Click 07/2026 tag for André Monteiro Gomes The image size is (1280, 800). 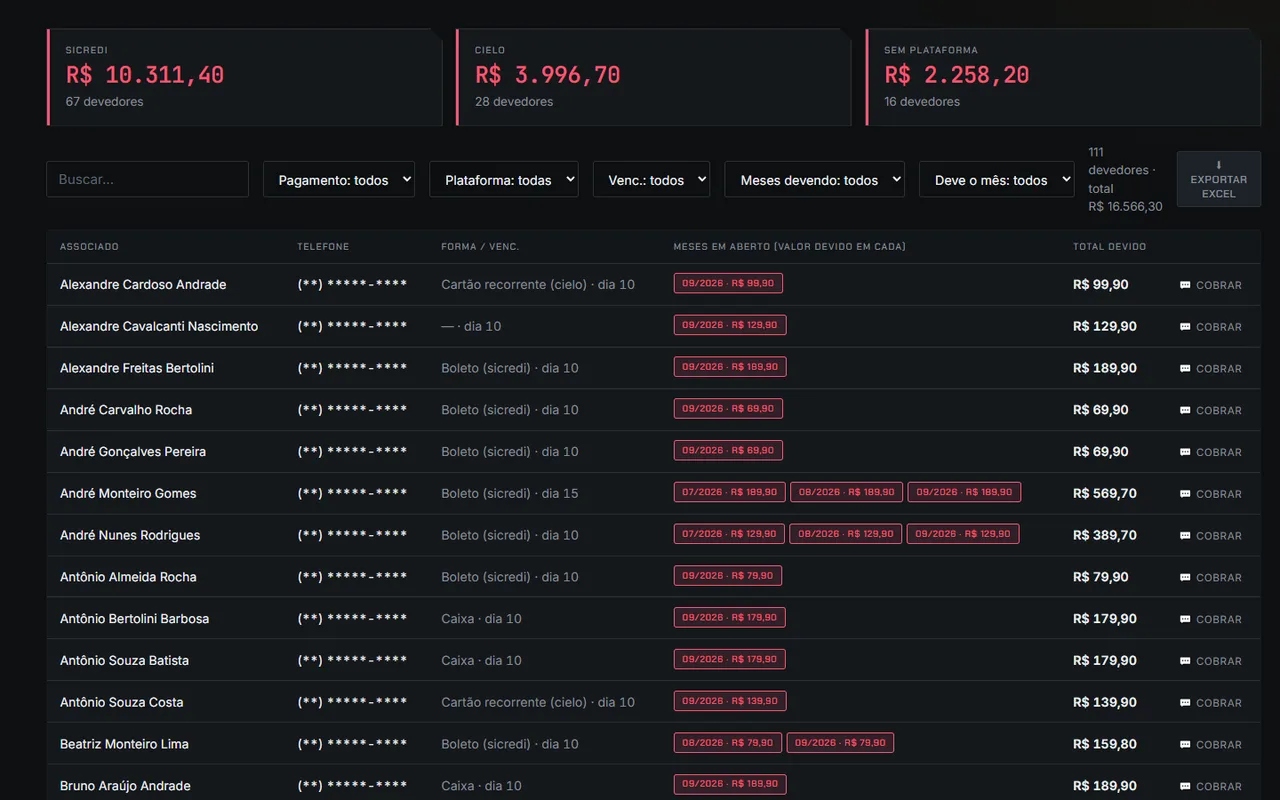tap(729, 492)
